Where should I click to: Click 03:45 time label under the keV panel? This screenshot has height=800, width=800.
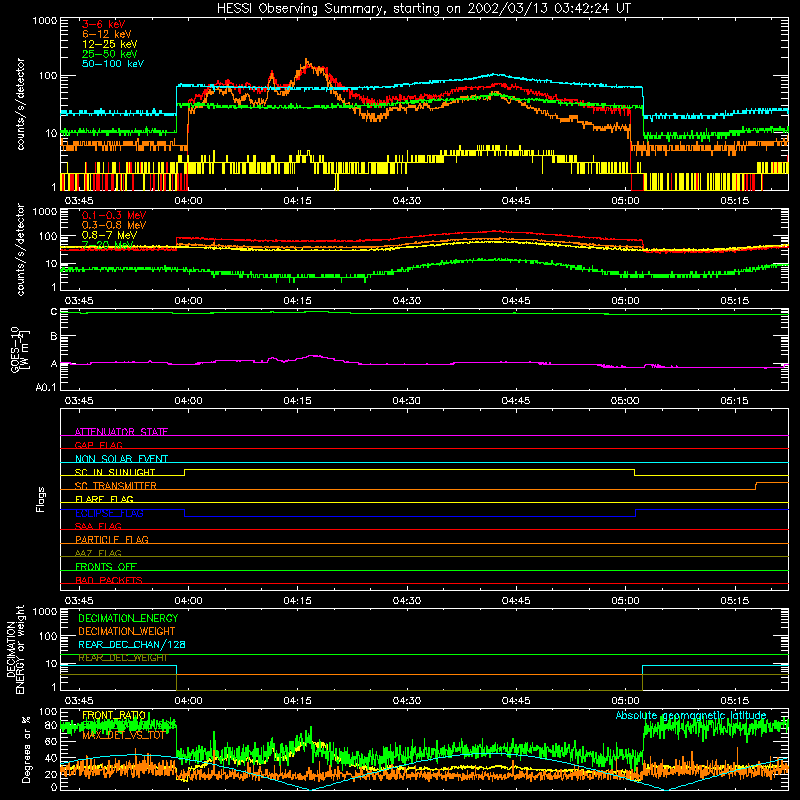[79, 201]
